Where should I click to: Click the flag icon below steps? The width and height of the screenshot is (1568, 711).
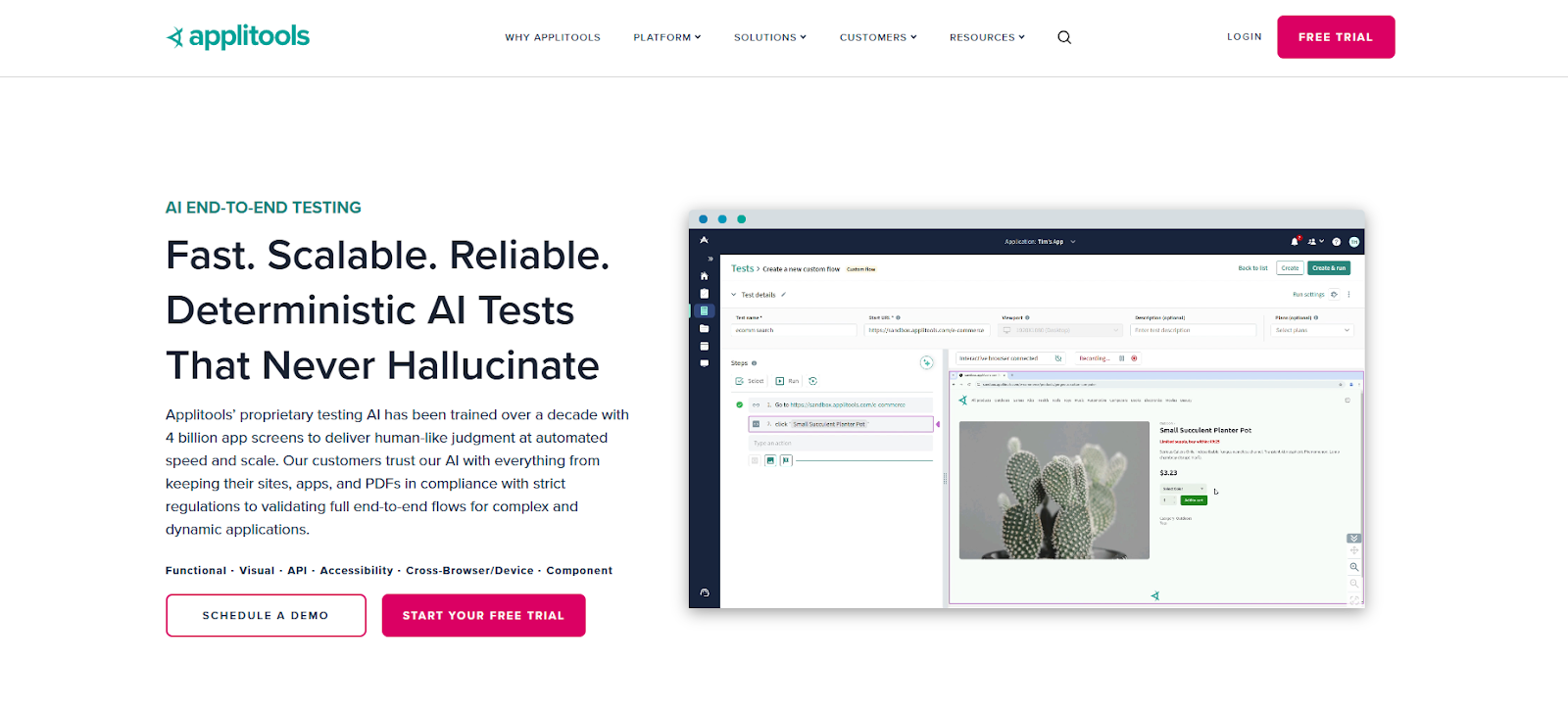(x=786, y=460)
